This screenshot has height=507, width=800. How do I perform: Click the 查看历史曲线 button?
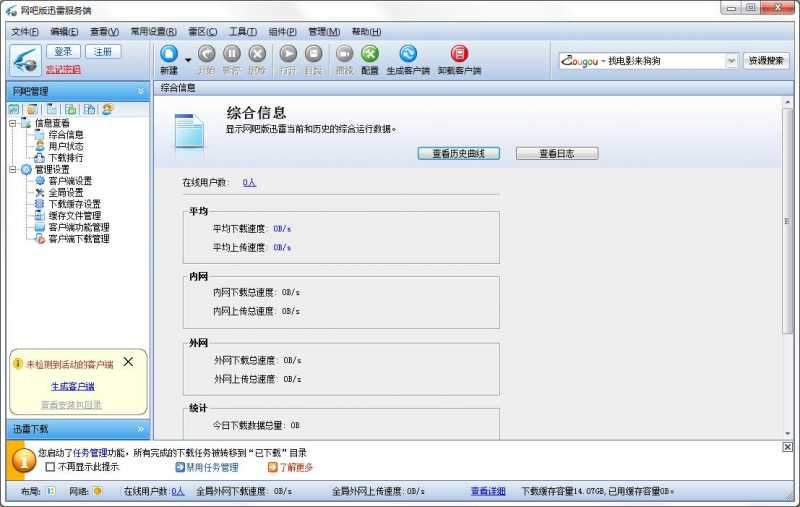459,154
